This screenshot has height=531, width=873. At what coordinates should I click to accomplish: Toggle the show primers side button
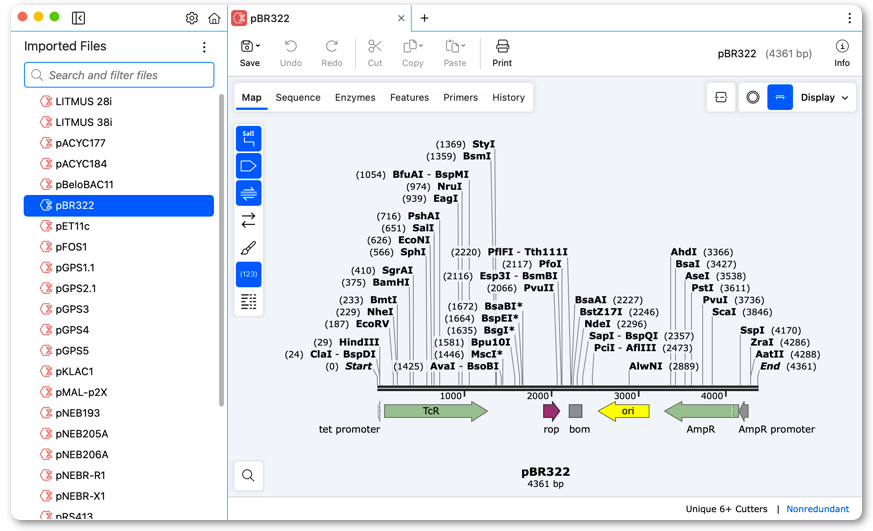coord(248,193)
